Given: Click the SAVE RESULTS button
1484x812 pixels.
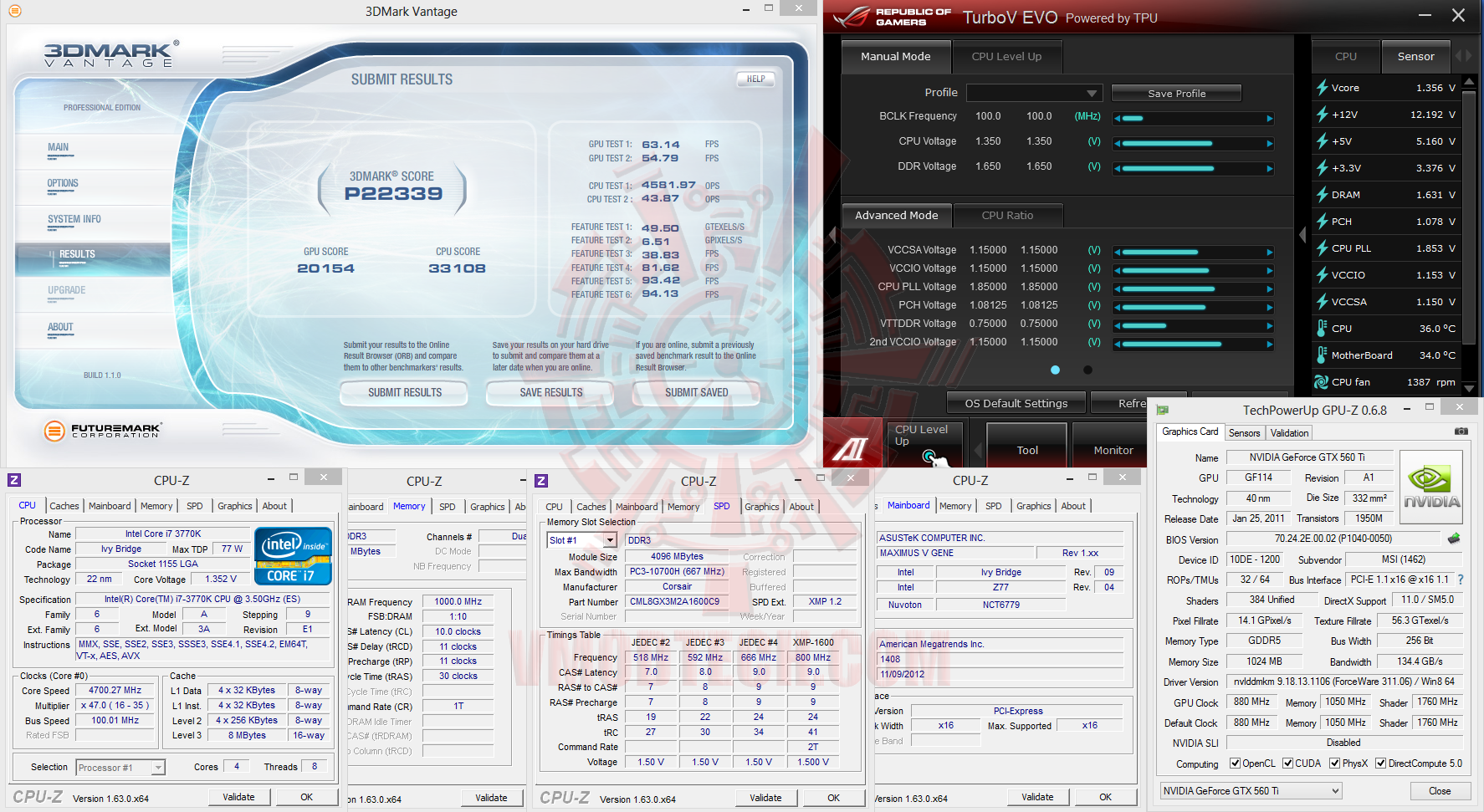Looking at the screenshot, I should pyautogui.click(x=551, y=392).
